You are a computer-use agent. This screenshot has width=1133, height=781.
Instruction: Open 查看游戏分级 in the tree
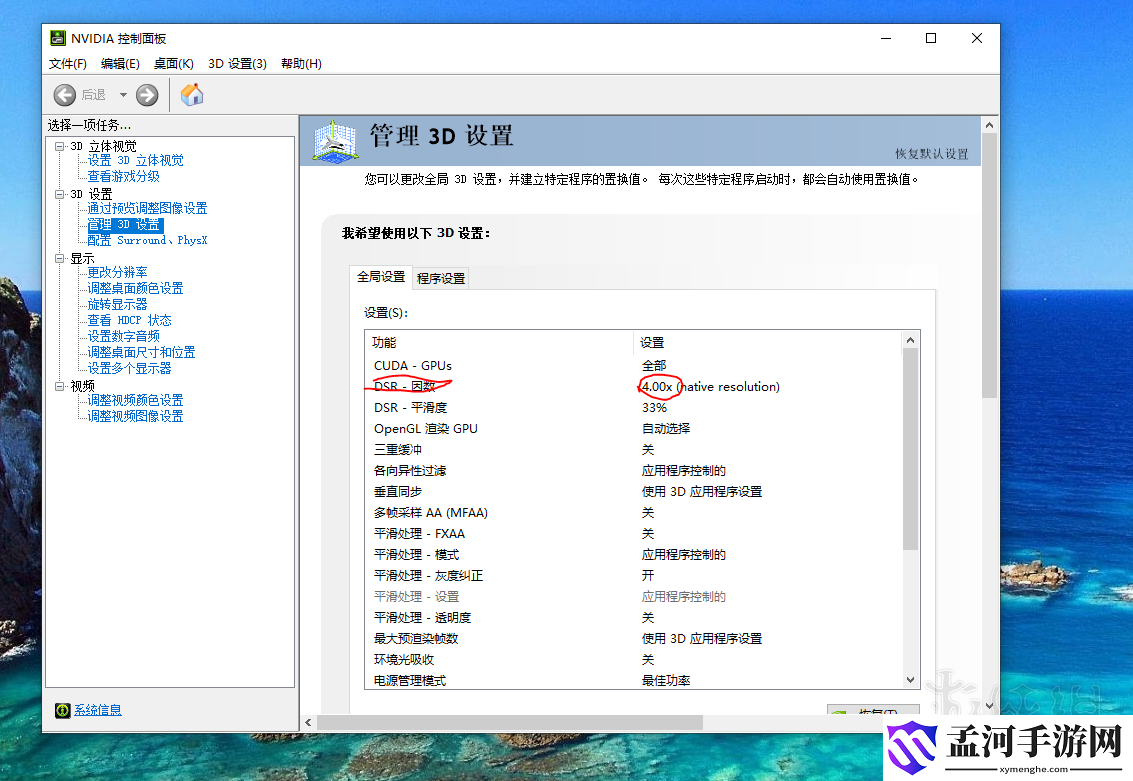124,176
